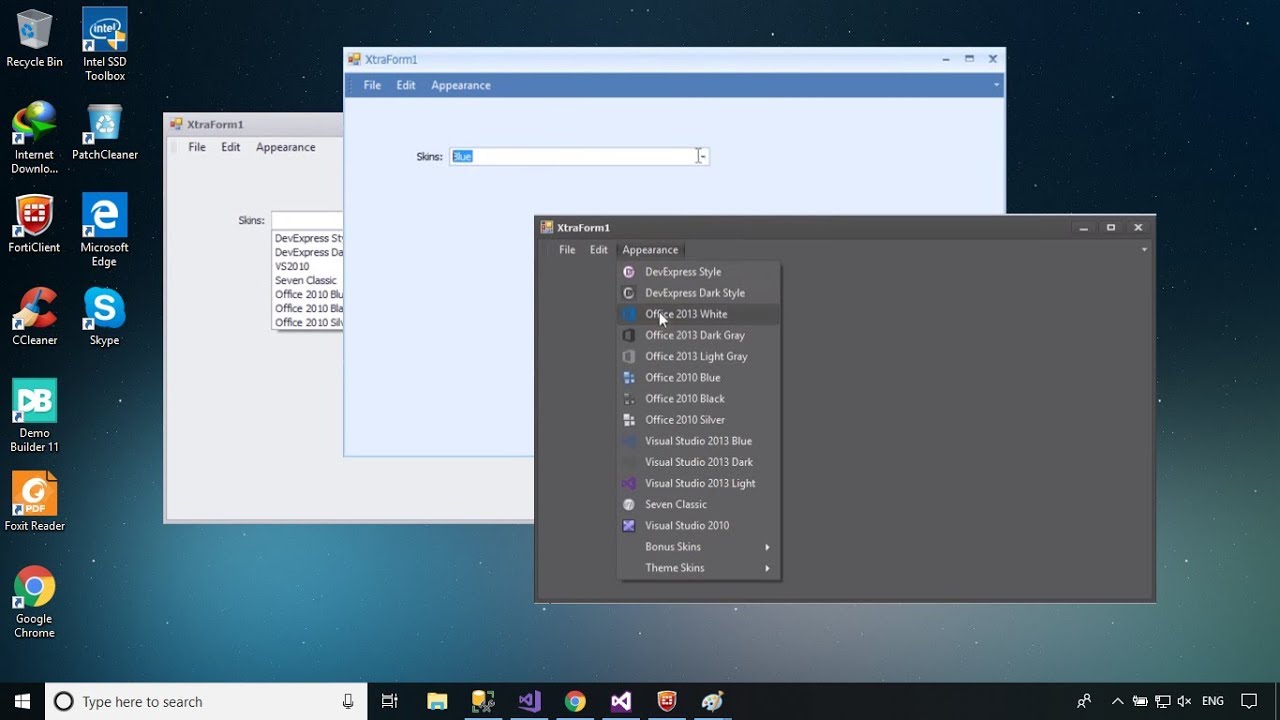
Task: Click the Office 2010 Blue skin icon
Action: pyautogui.click(x=629, y=377)
